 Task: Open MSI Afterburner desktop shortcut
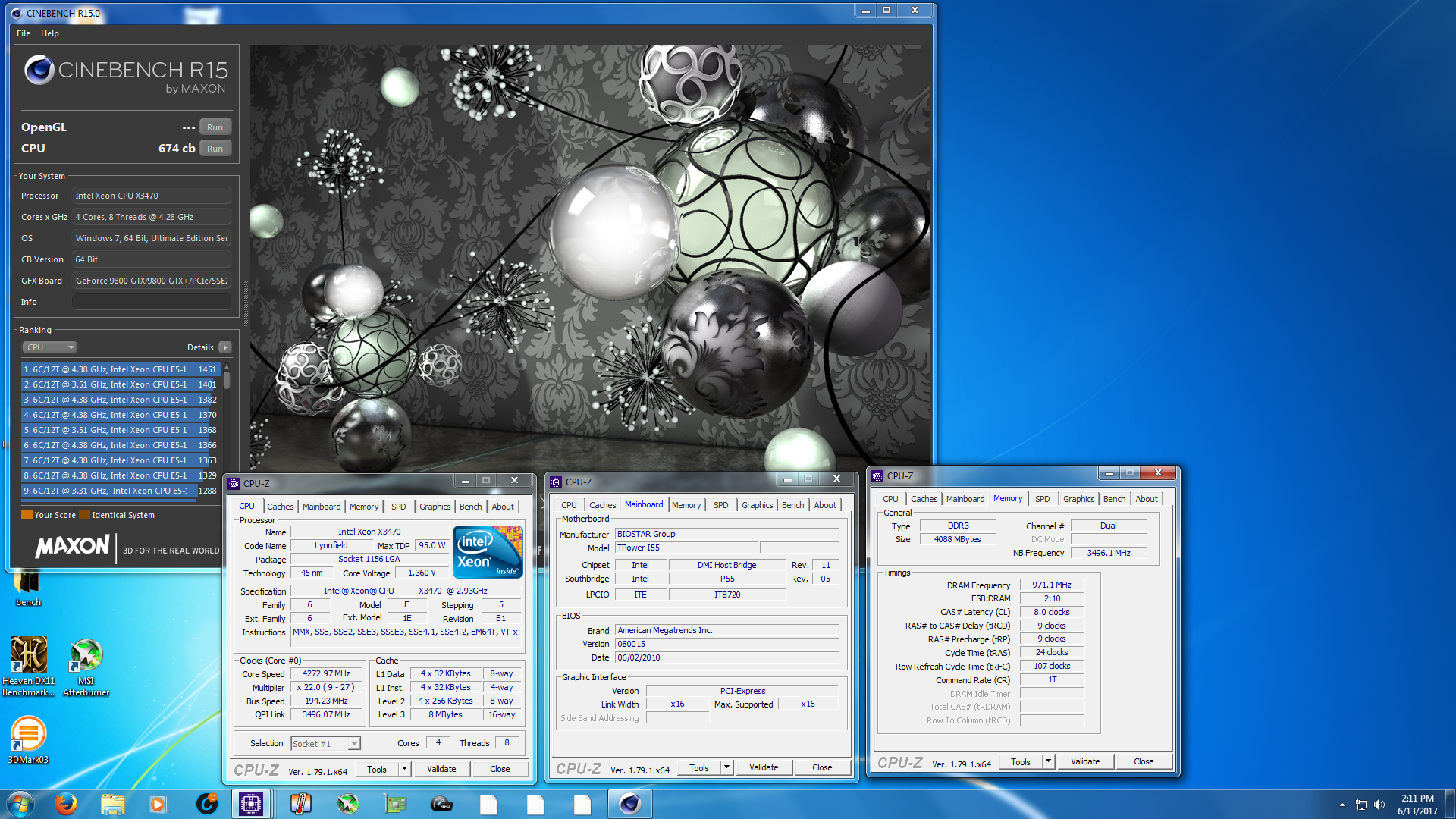coord(86,666)
